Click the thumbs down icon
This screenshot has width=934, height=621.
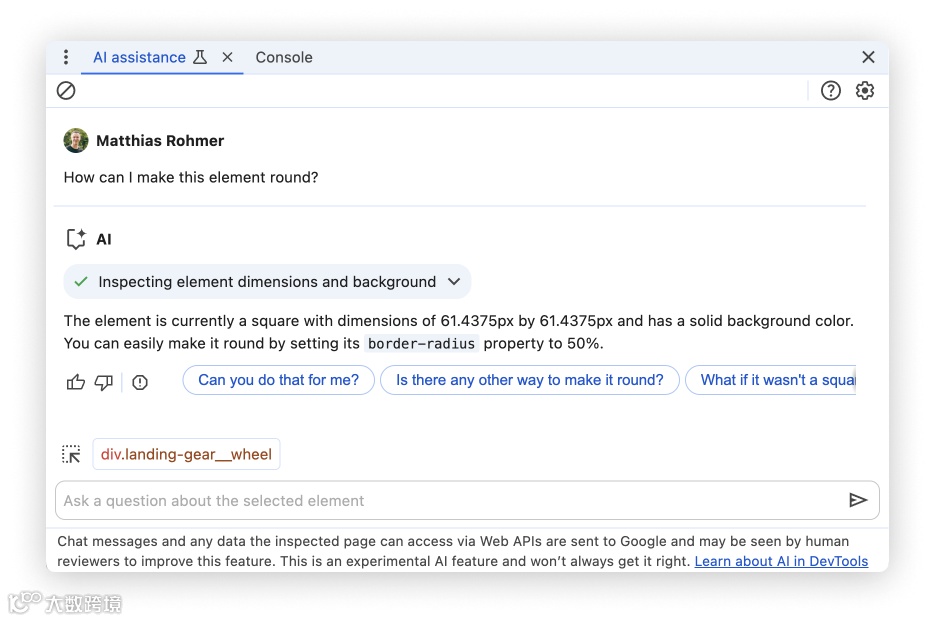104,382
